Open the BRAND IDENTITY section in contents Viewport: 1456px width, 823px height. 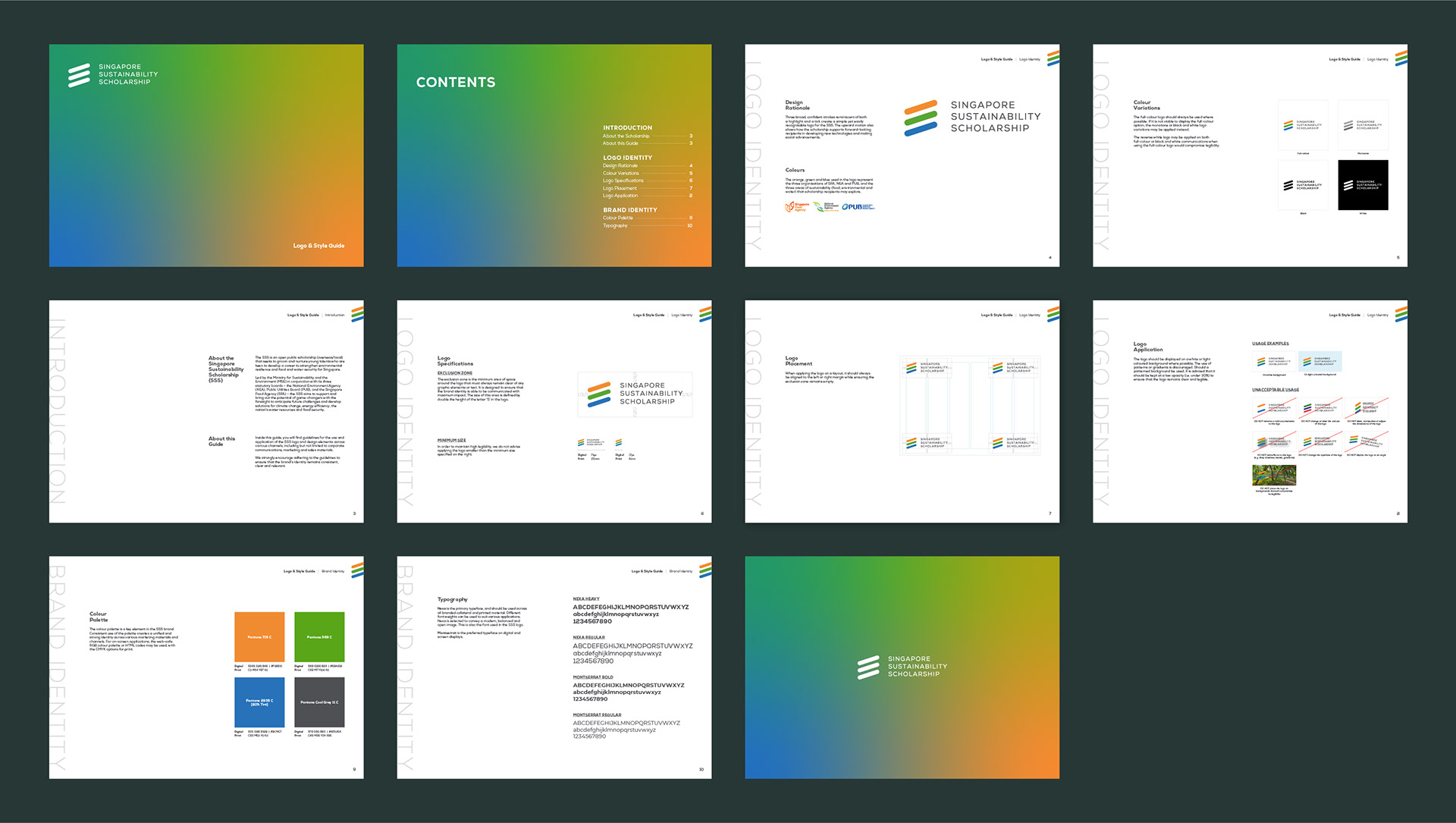coord(630,210)
